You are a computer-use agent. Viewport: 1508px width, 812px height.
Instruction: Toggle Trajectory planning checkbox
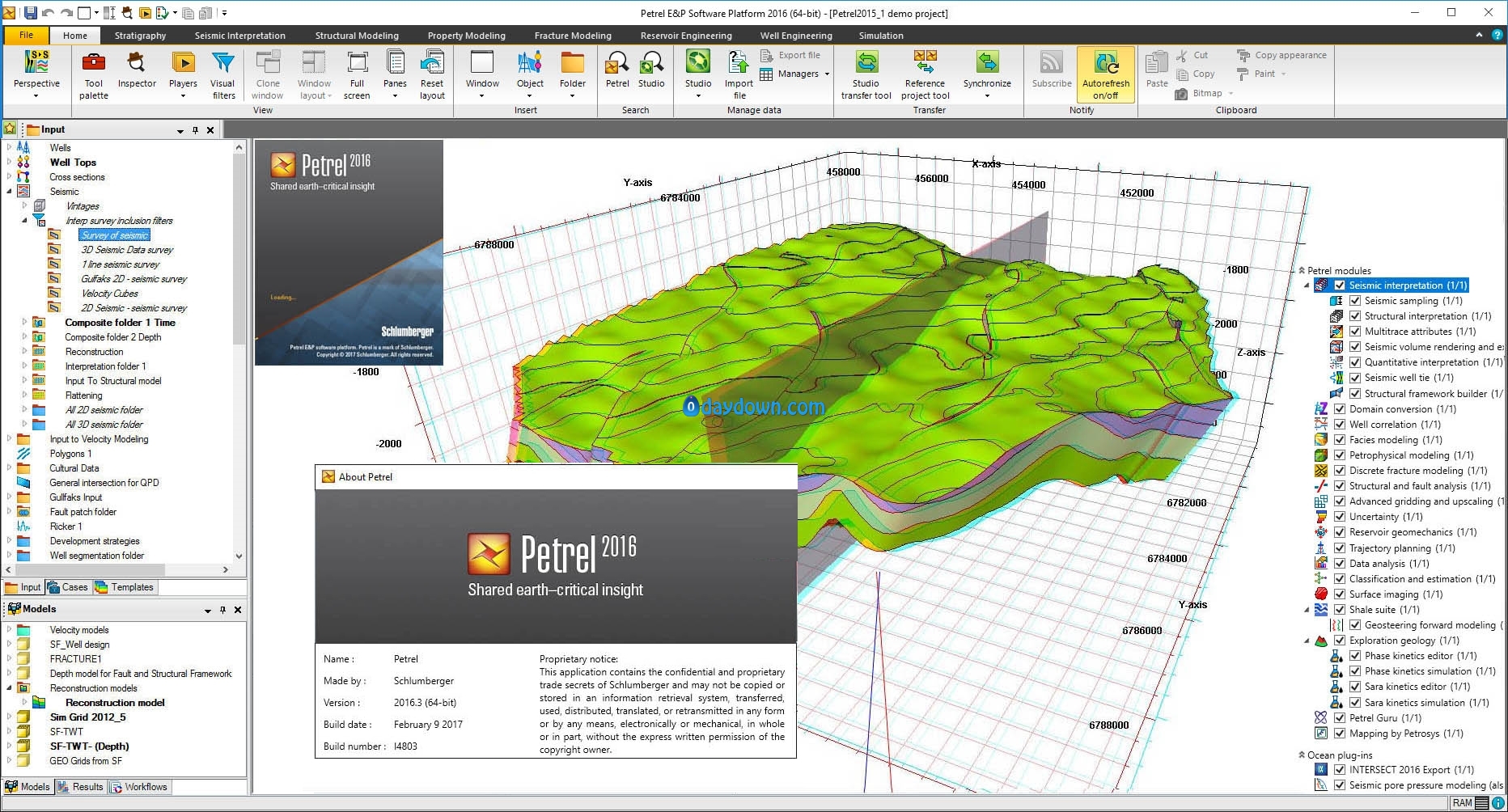(1340, 548)
